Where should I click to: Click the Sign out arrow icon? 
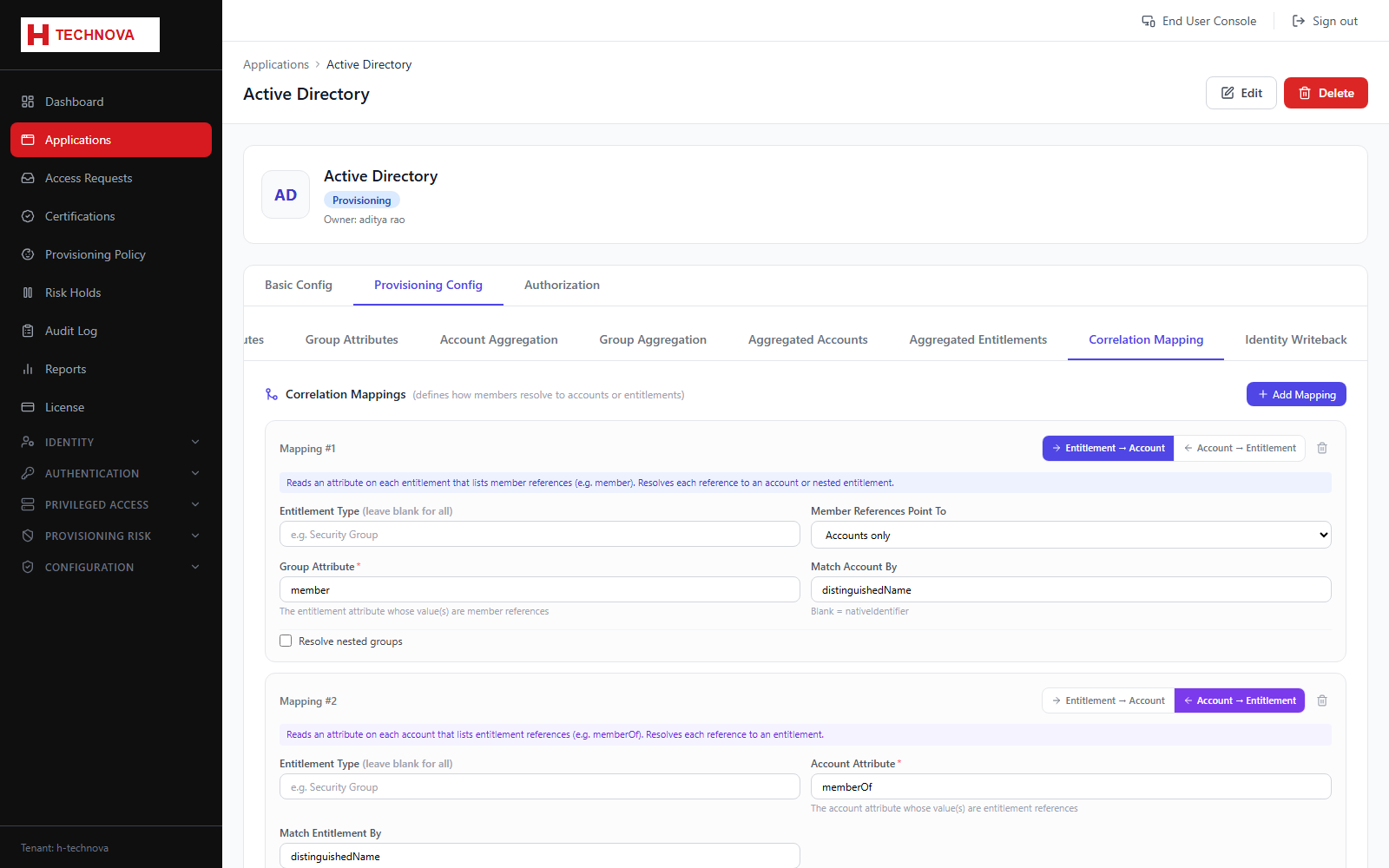[x=1299, y=21]
